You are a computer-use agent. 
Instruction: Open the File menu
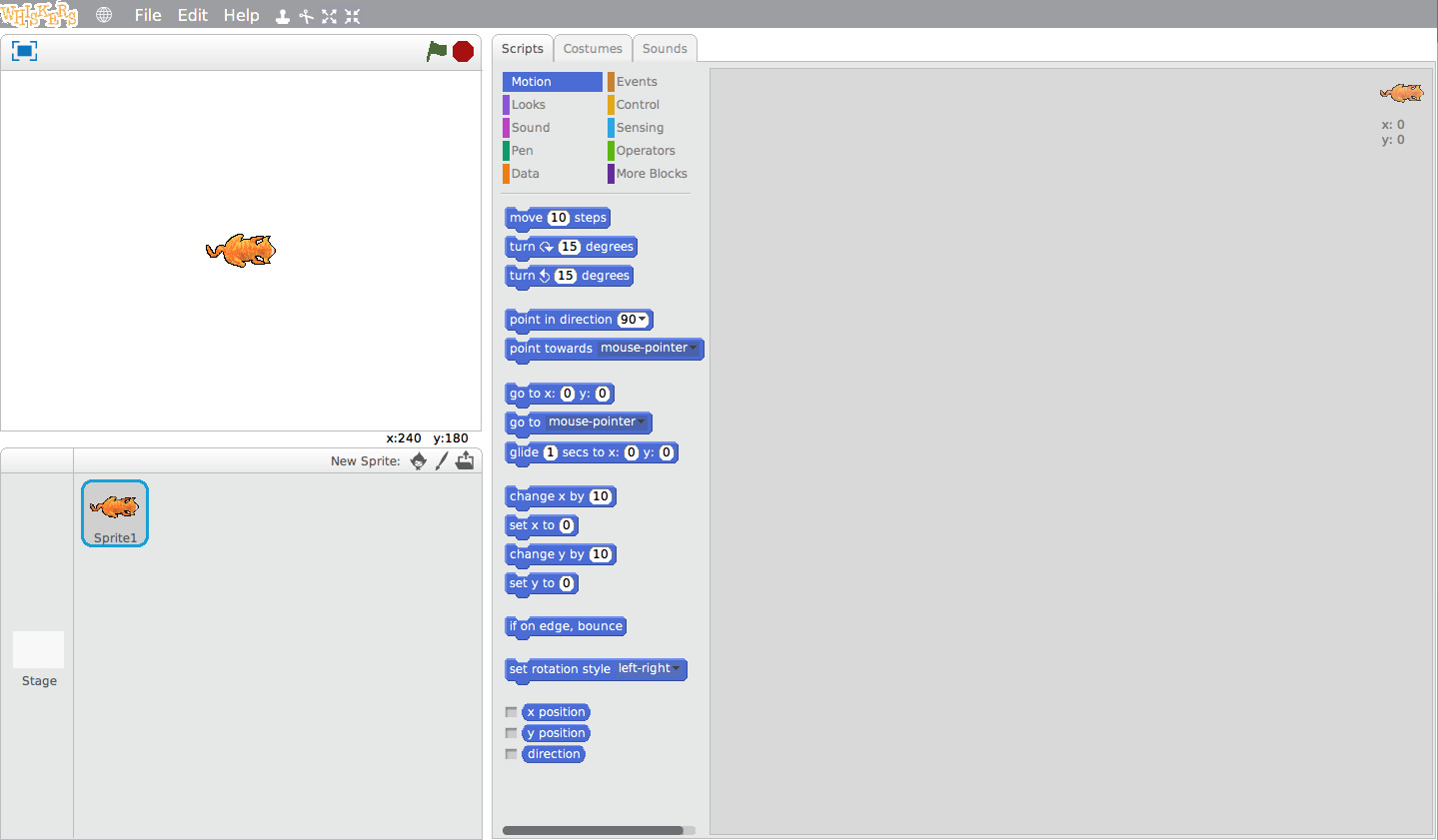tap(148, 15)
